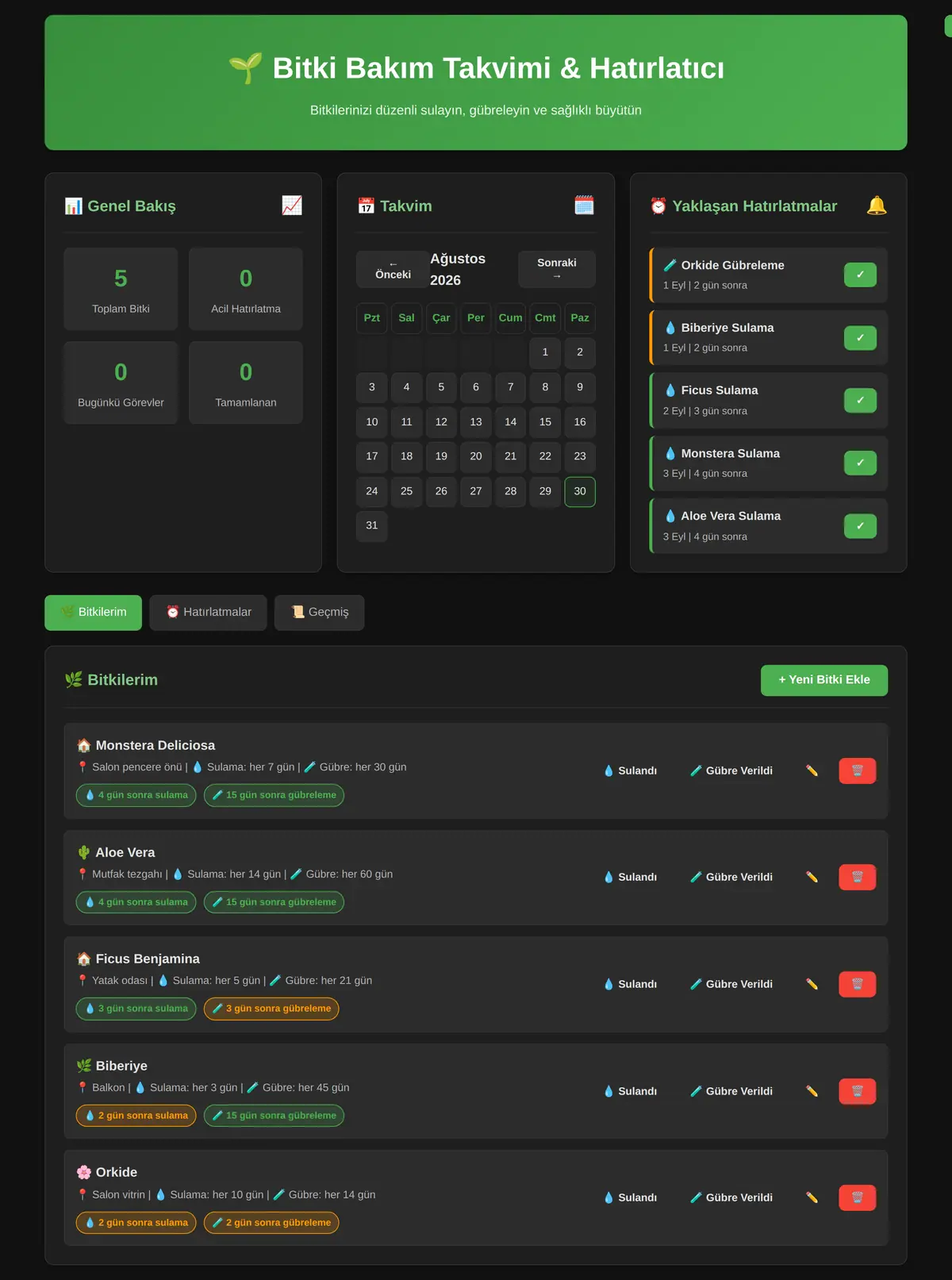Select day 7 in the calendar
This screenshot has height=1280, width=952.
click(x=510, y=387)
